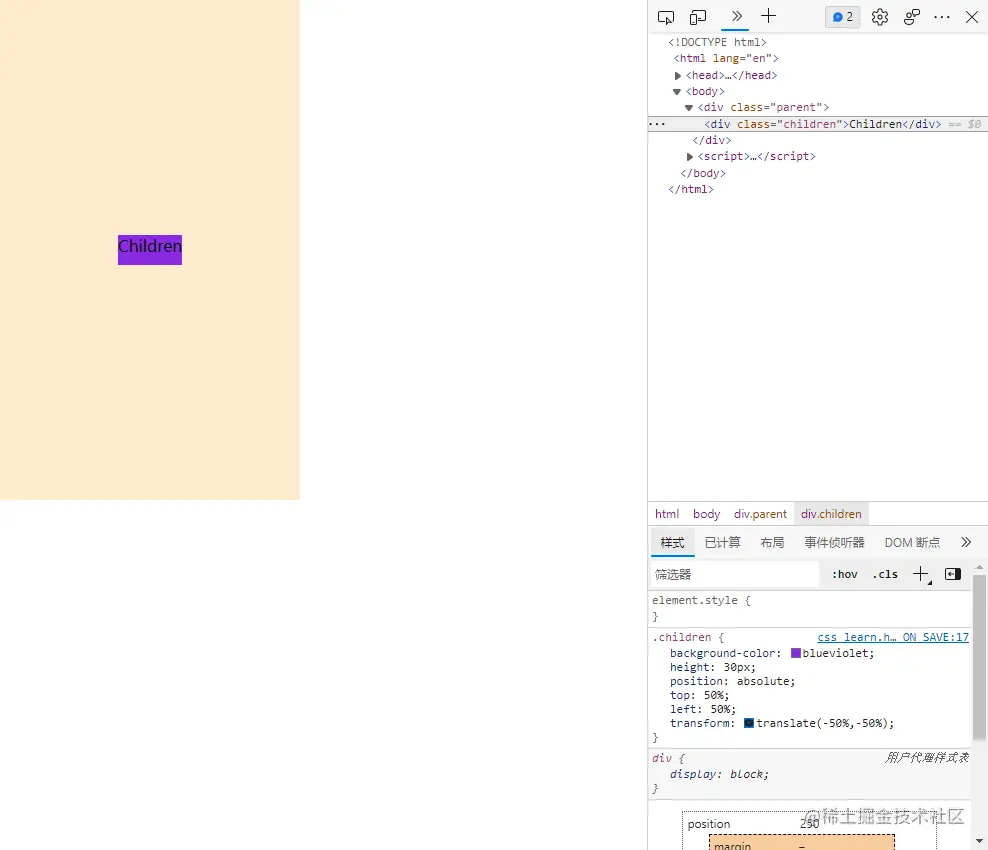Toggle the :hov element state panel
The height and width of the screenshot is (850, 988).
point(844,575)
